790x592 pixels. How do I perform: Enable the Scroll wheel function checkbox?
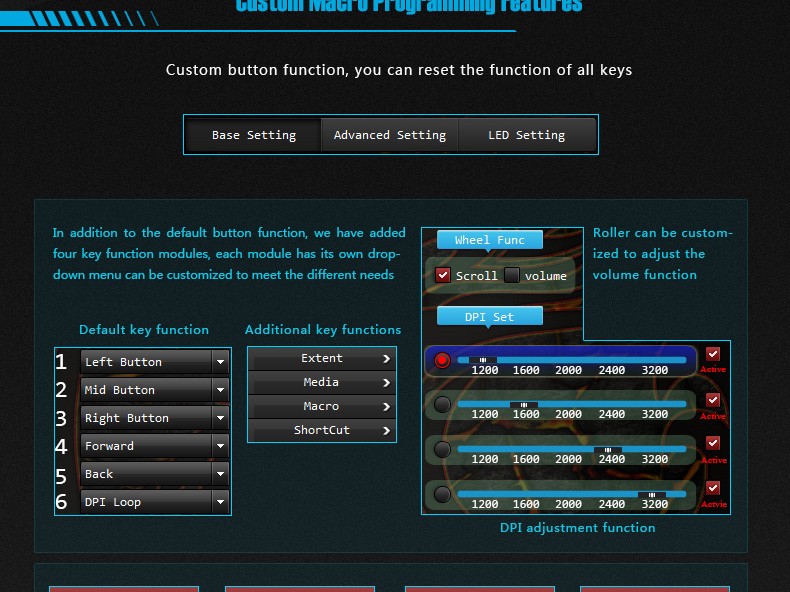click(443, 275)
